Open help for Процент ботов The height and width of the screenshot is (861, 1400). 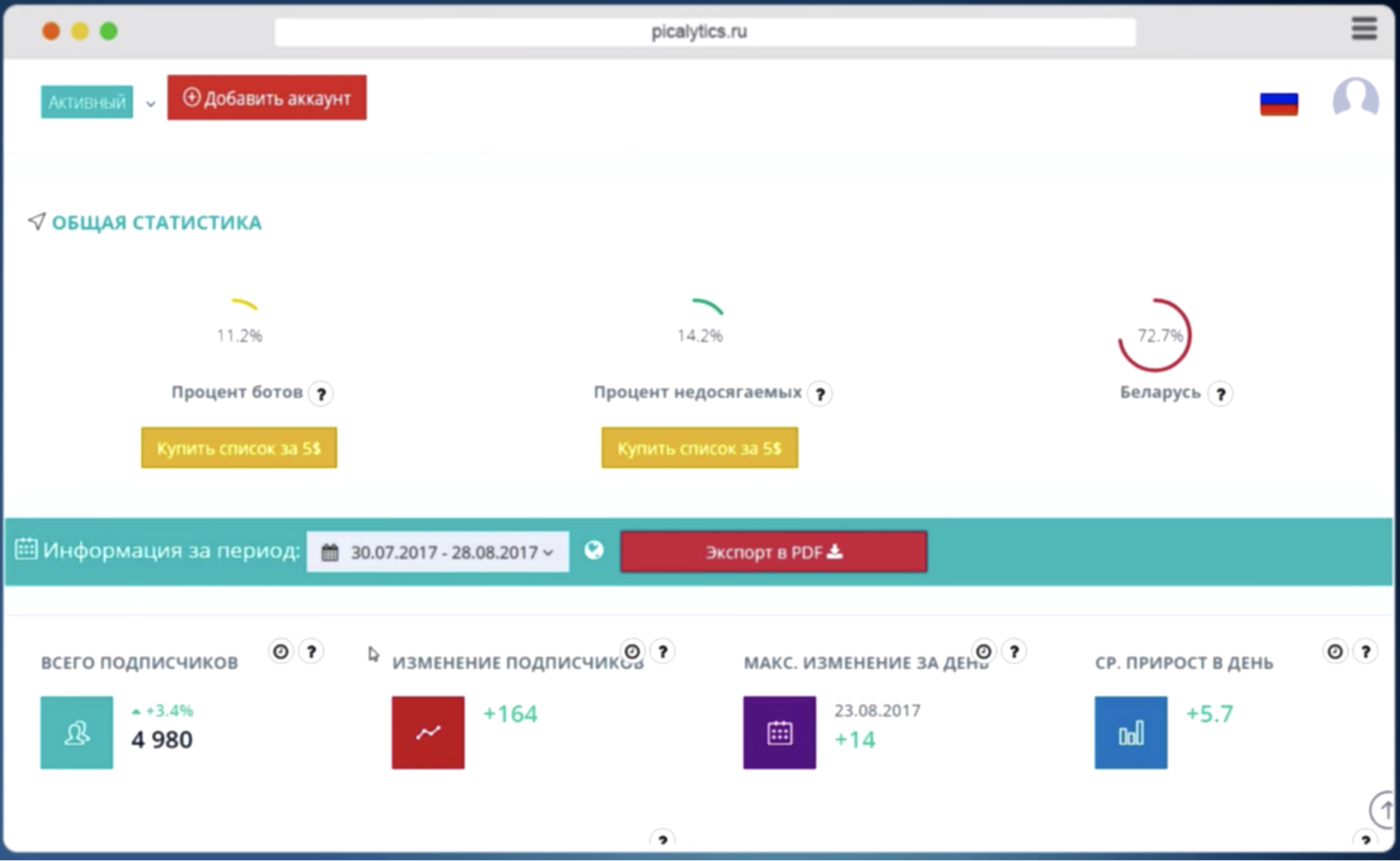click(x=321, y=393)
